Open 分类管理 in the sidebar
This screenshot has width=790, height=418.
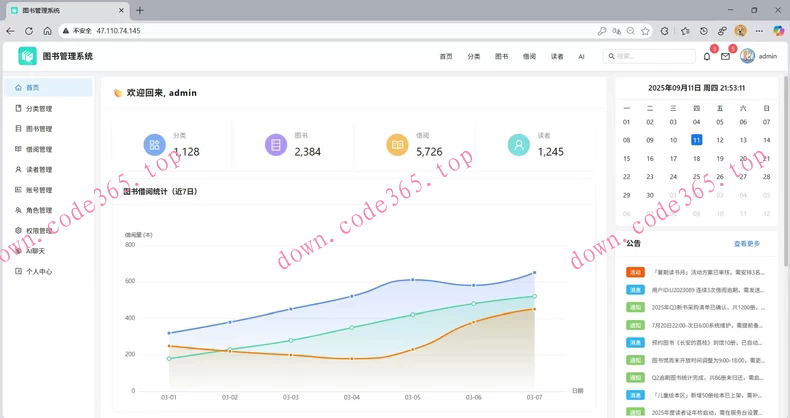pyautogui.click(x=40, y=108)
